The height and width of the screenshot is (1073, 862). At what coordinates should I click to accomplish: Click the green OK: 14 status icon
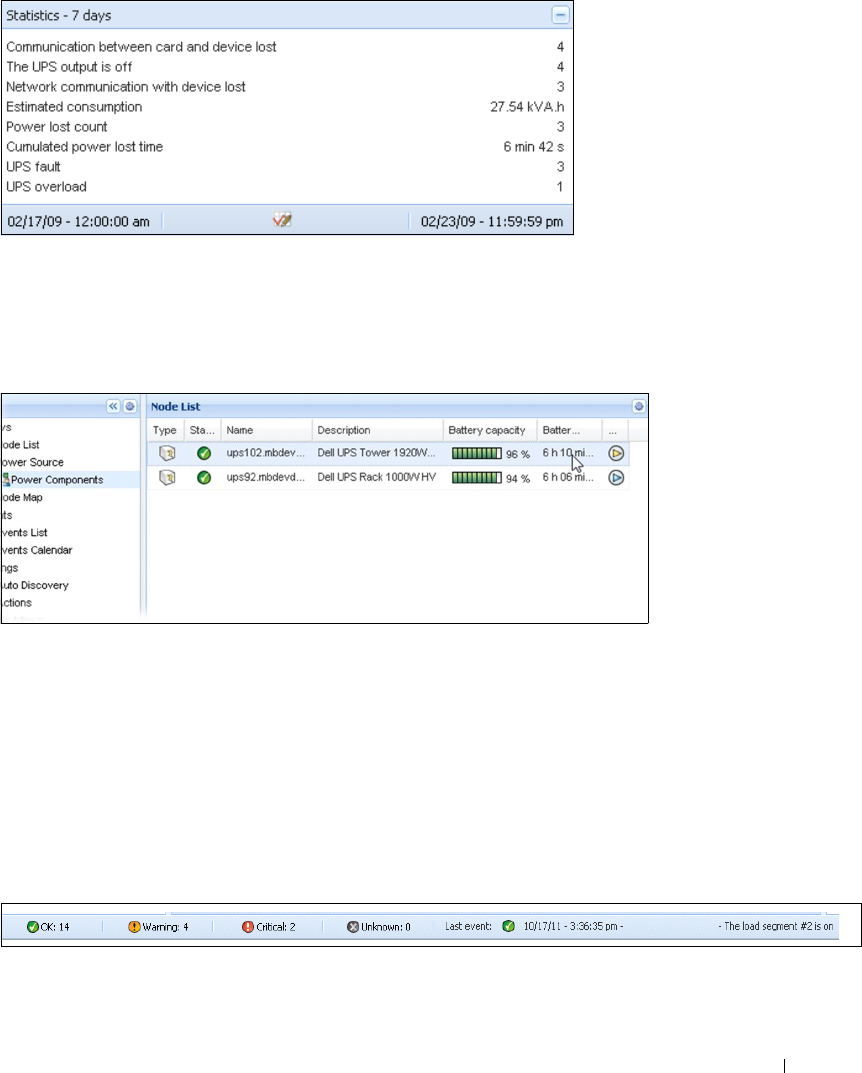[32, 927]
